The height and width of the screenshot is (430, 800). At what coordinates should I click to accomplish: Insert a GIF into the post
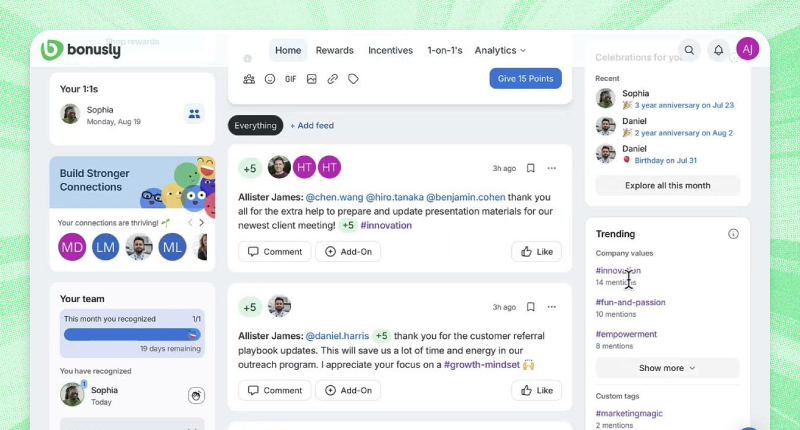pyautogui.click(x=290, y=79)
